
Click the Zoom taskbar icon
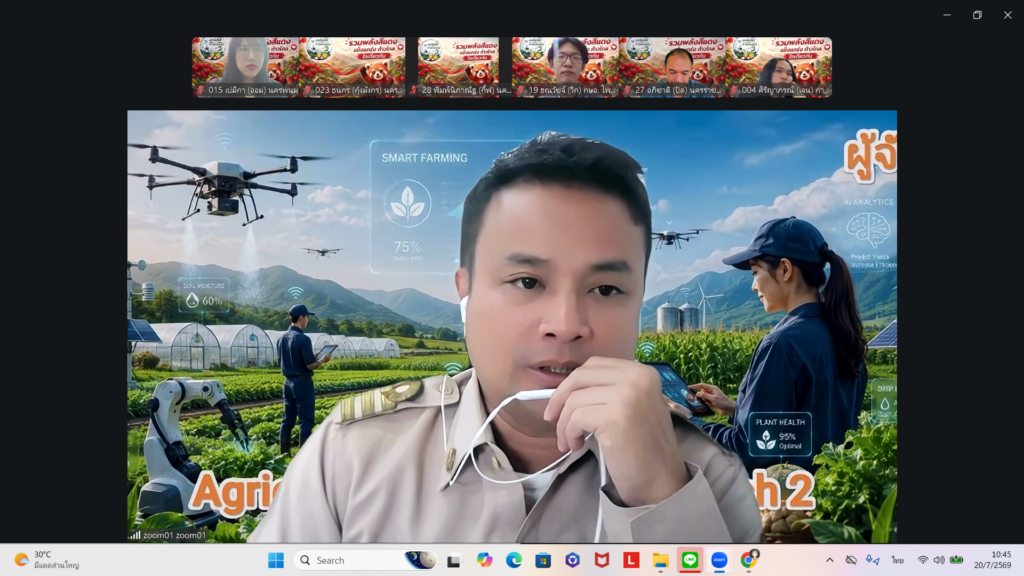pos(719,560)
